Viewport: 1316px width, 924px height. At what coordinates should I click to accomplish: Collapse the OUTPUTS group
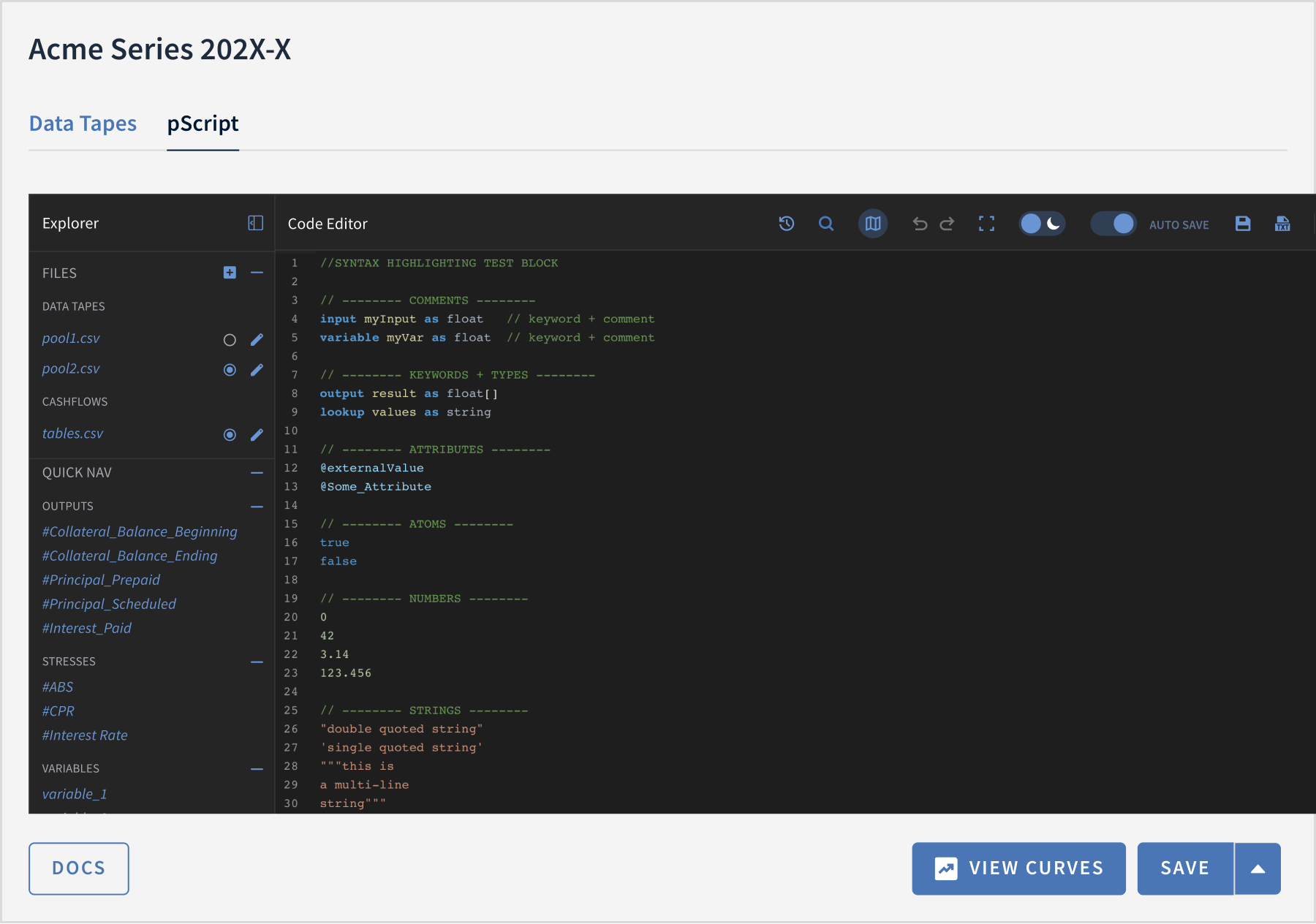257,507
